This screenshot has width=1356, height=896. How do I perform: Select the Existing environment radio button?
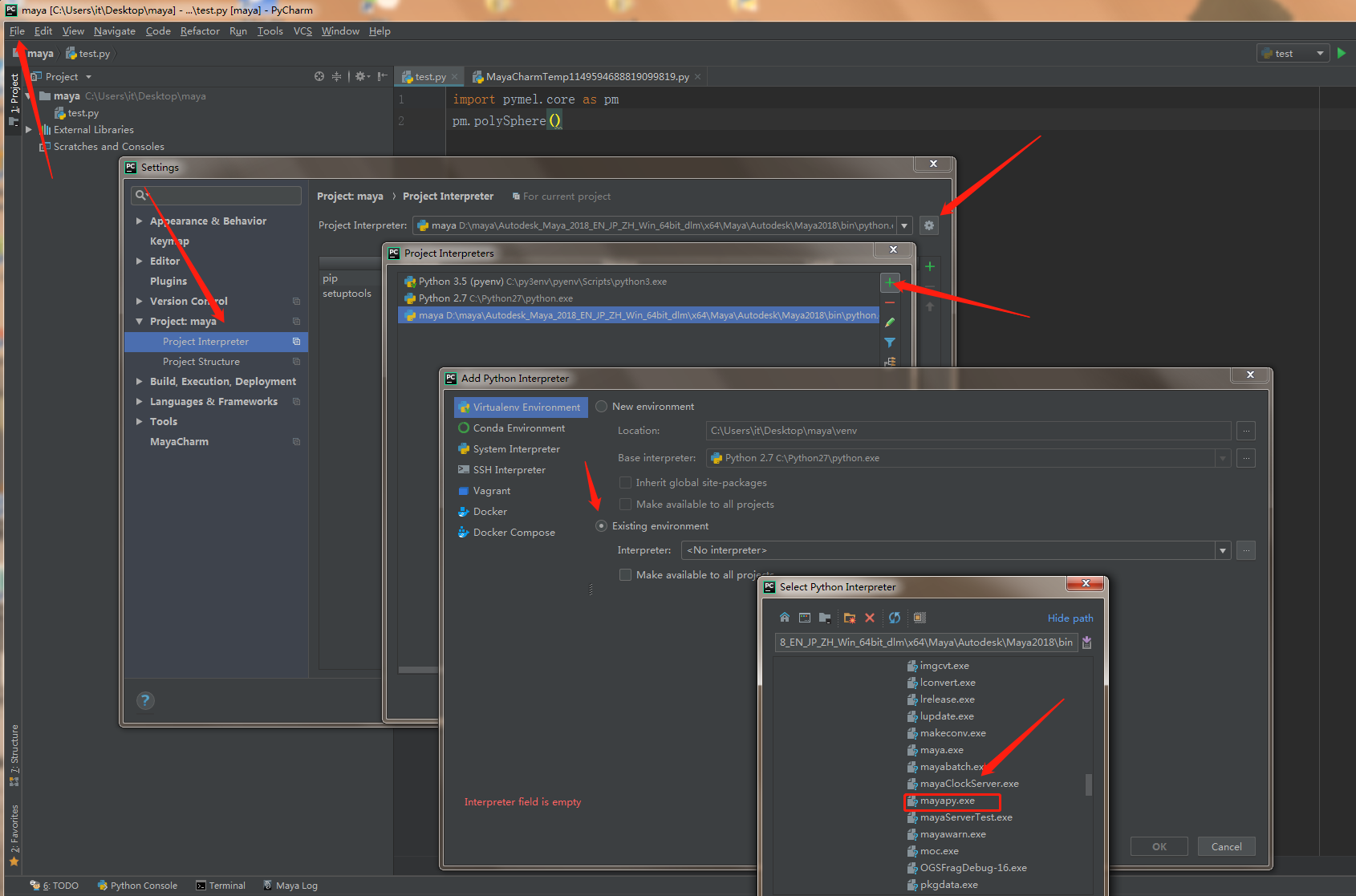pyautogui.click(x=602, y=526)
